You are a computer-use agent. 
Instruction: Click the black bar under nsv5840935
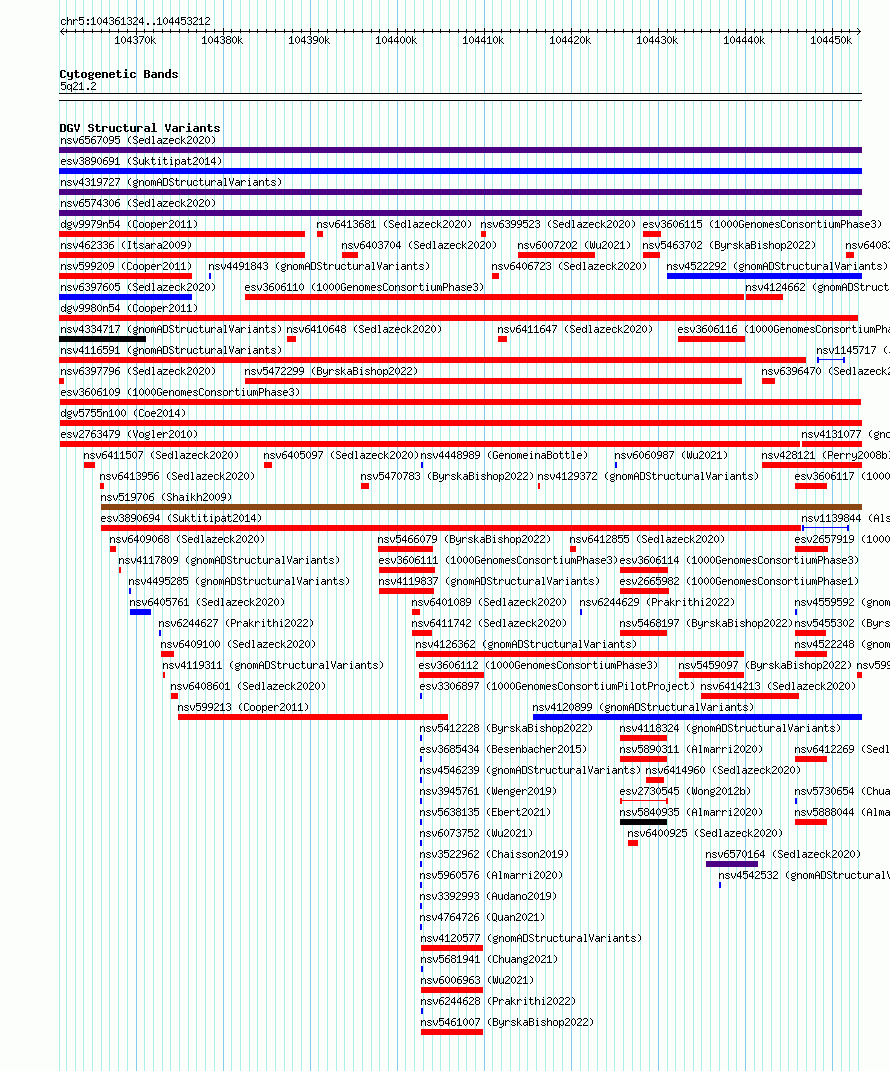click(643, 822)
